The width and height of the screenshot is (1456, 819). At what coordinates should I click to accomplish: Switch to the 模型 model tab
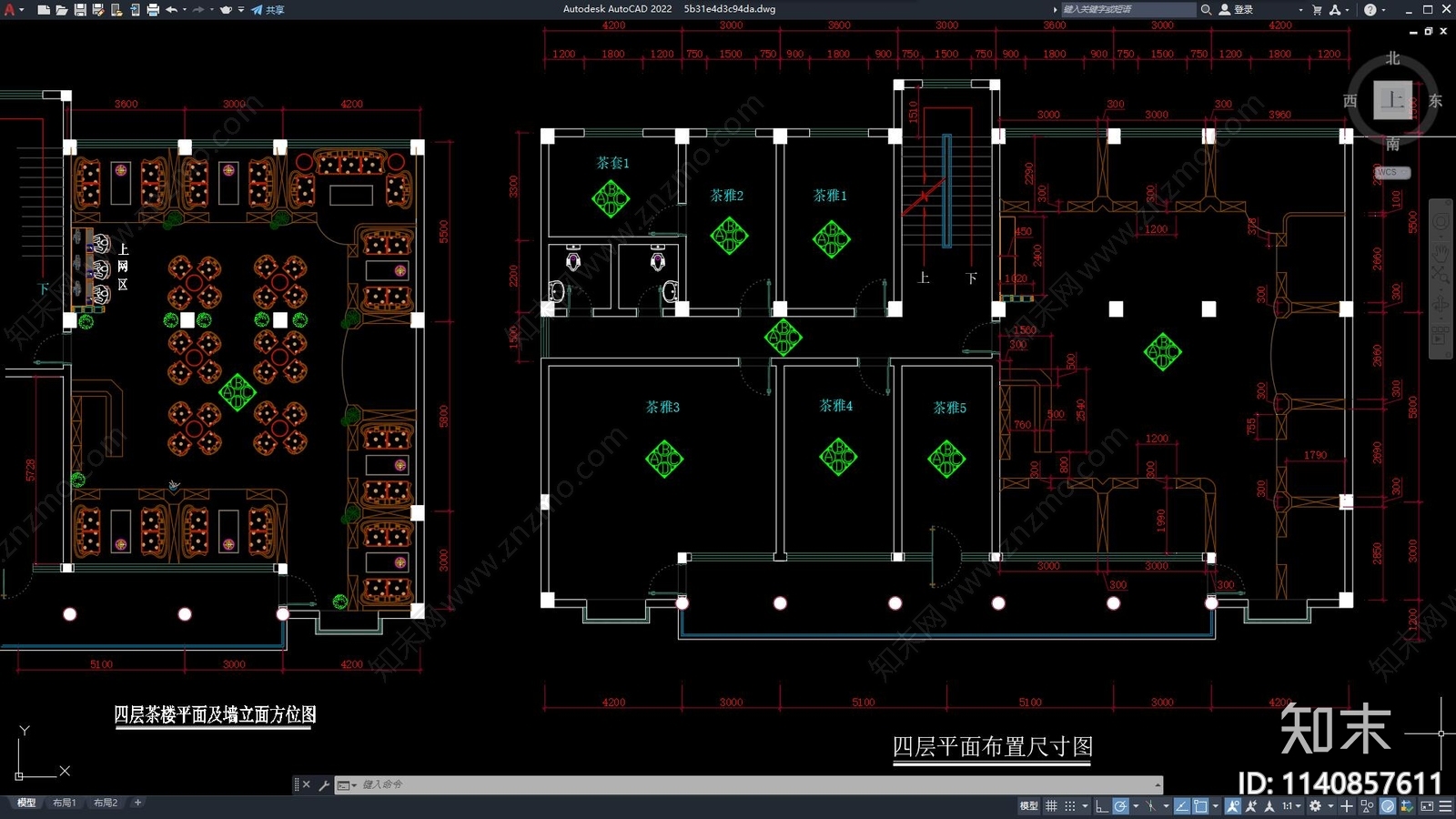pos(26,803)
